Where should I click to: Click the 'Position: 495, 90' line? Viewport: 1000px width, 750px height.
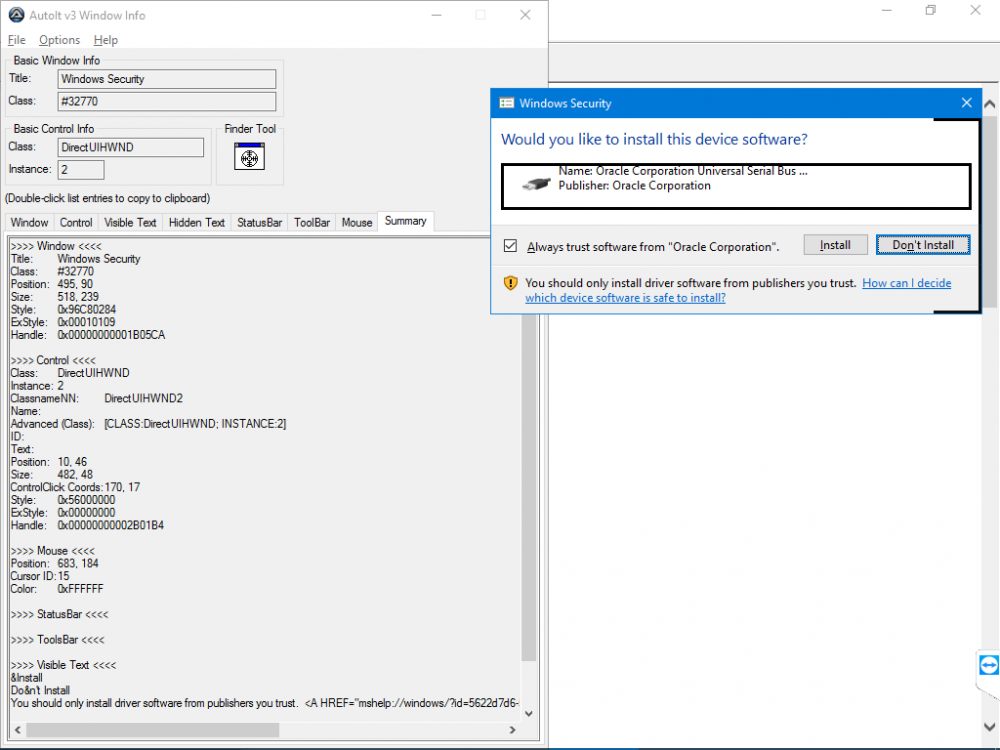pos(52,284)
